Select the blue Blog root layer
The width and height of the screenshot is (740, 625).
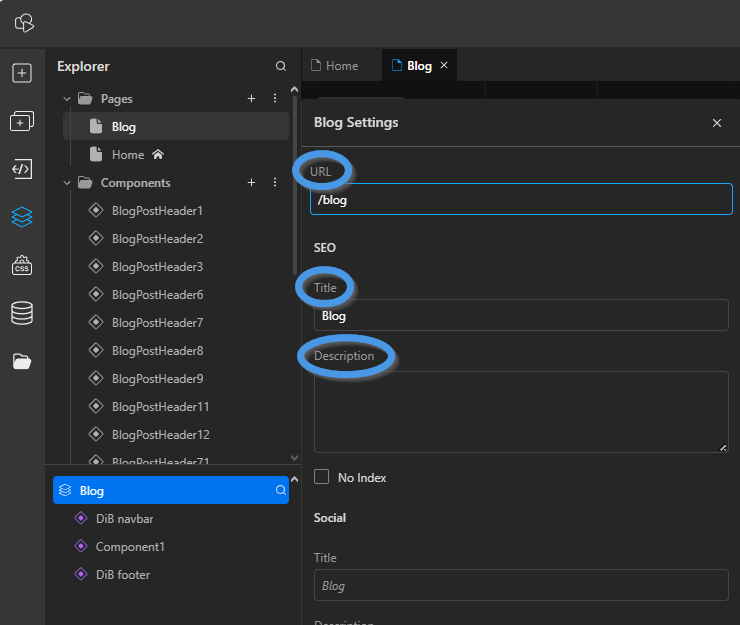point(171,490)
